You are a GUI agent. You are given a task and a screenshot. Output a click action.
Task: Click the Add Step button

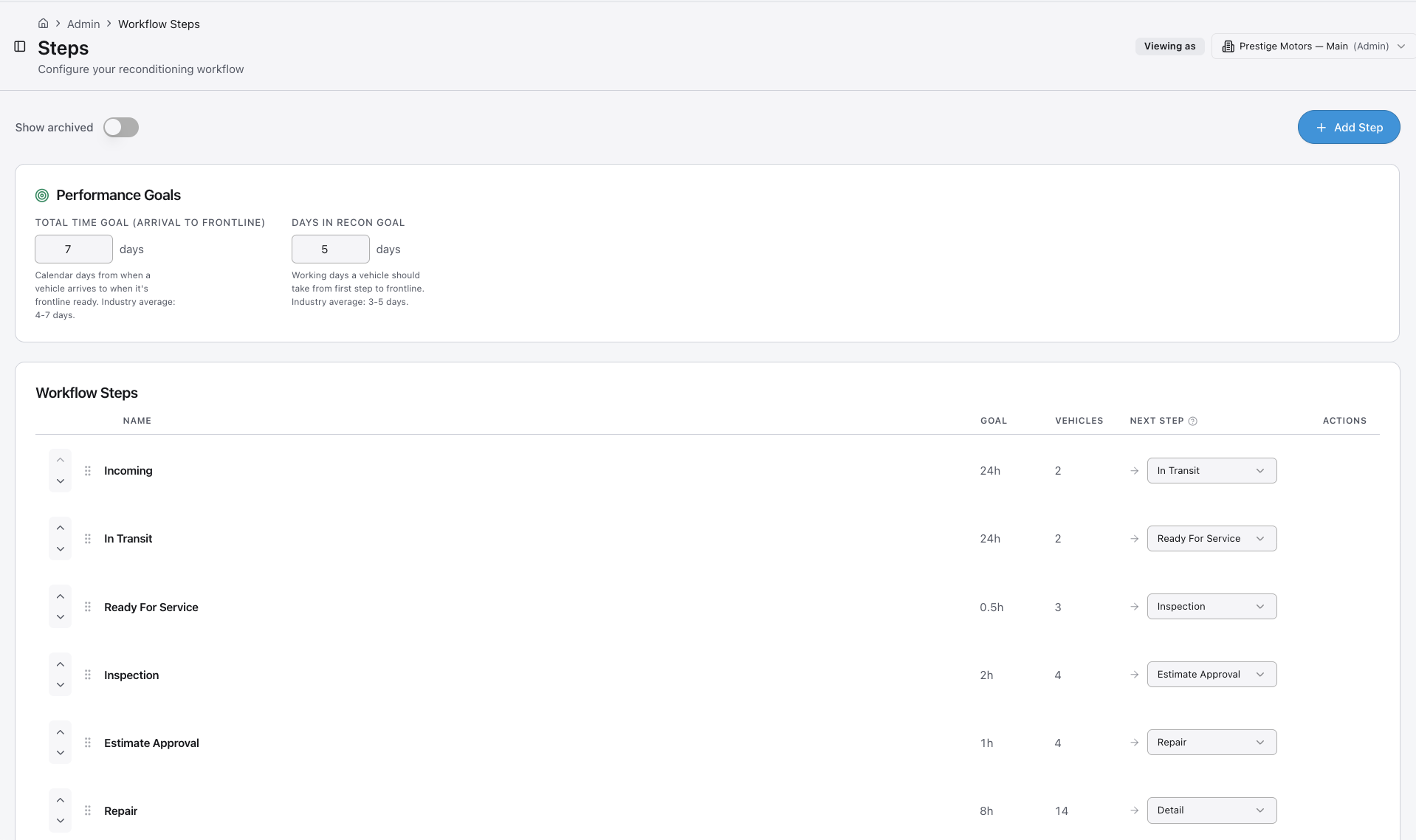point(1349,127)
